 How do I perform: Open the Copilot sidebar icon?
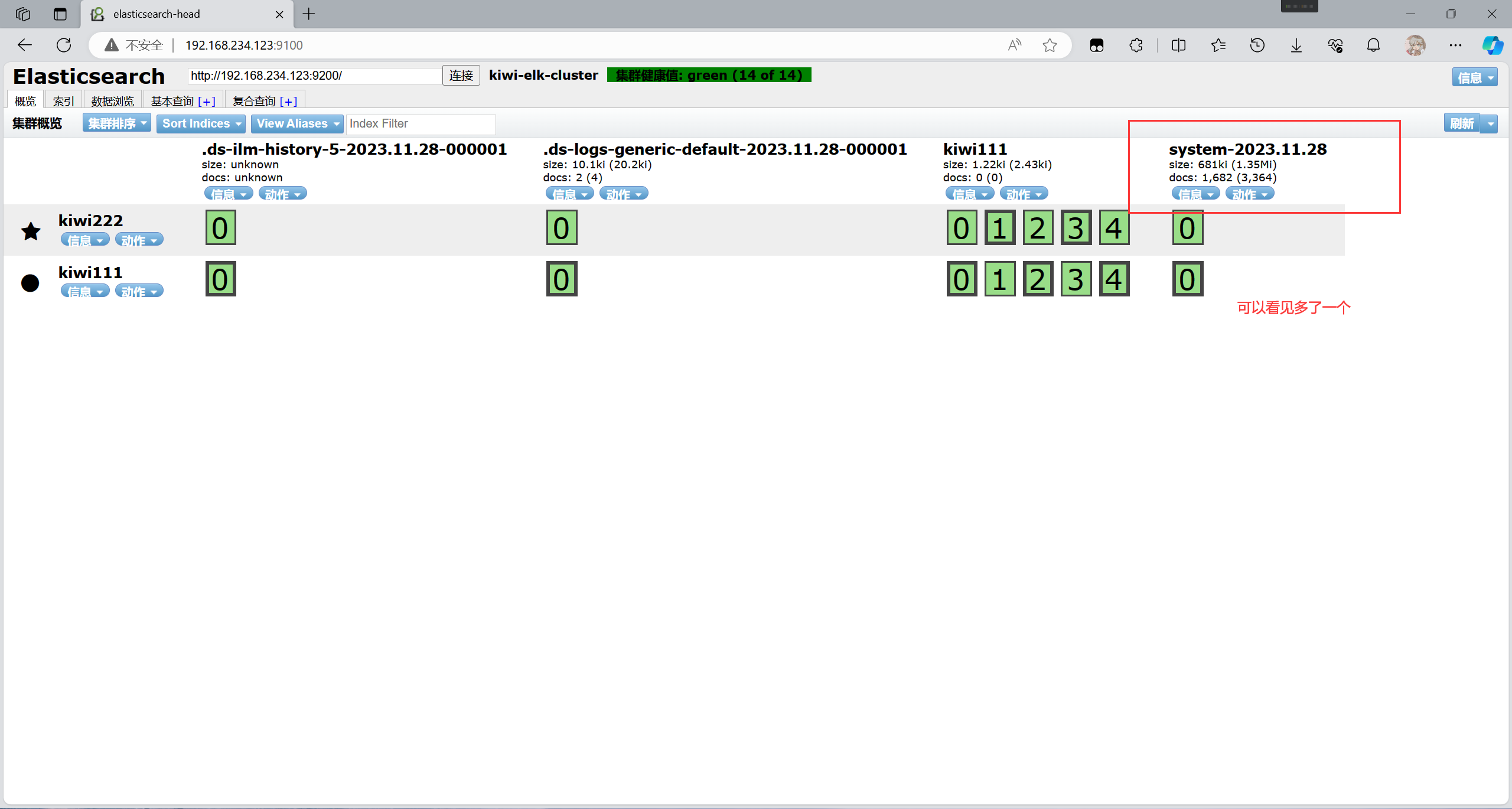click(x=1492, y=45)
